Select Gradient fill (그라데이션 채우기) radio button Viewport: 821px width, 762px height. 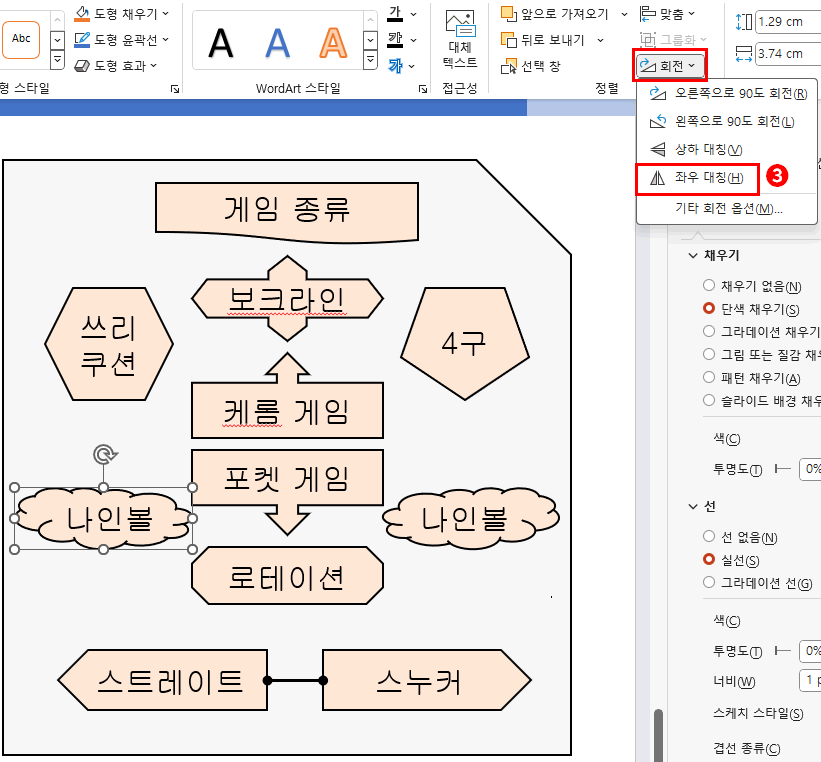(709, 332)
